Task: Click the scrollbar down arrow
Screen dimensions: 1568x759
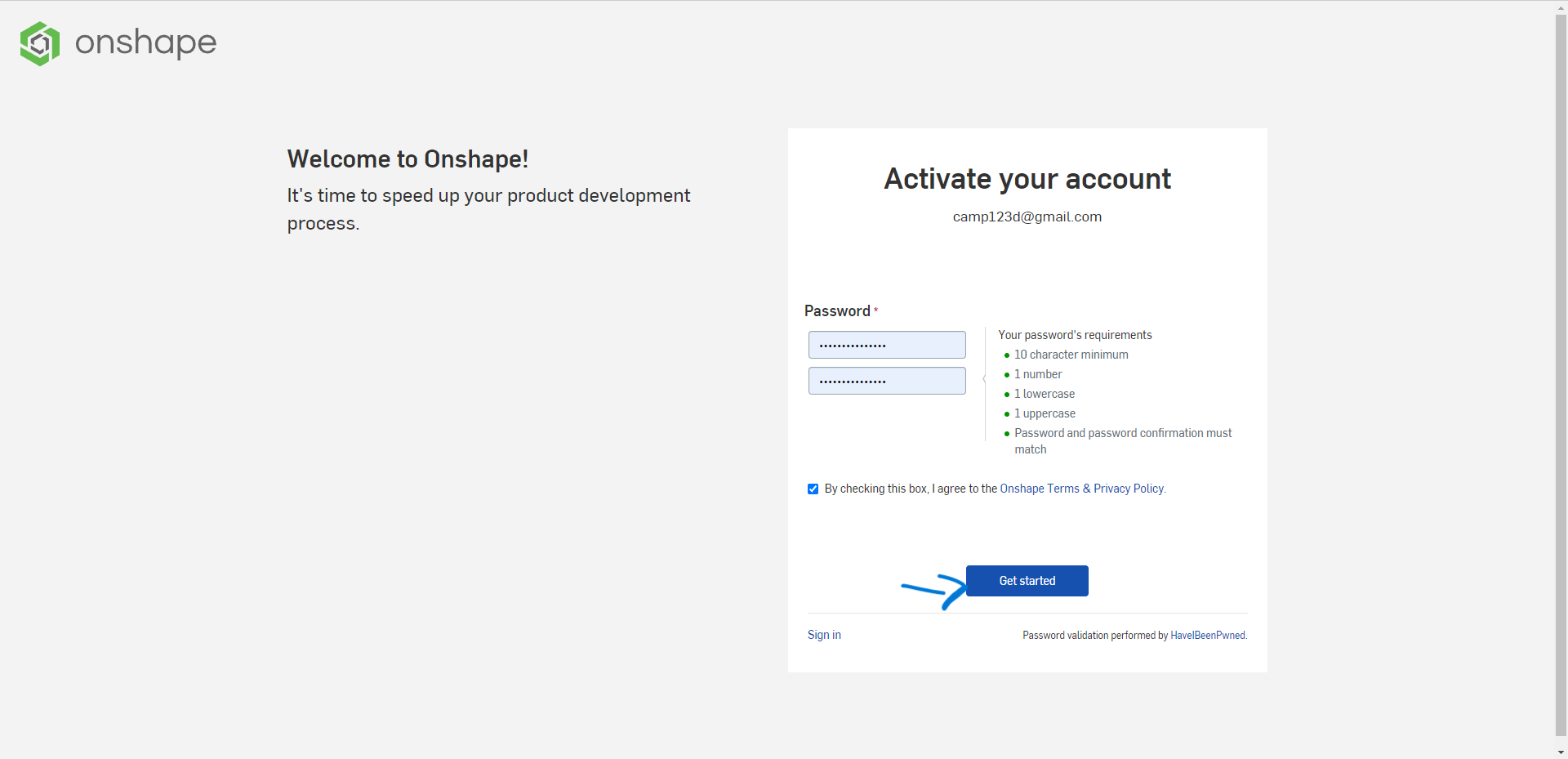Action: [1561, 752]
